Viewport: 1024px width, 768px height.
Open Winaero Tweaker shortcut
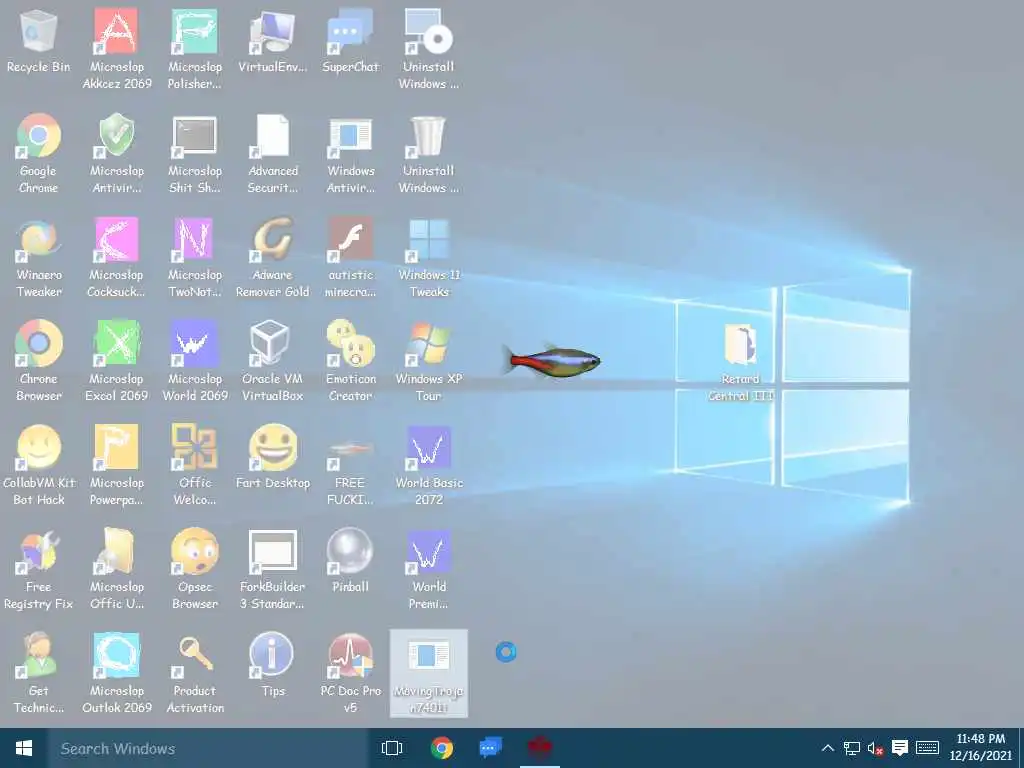[39, 257]
